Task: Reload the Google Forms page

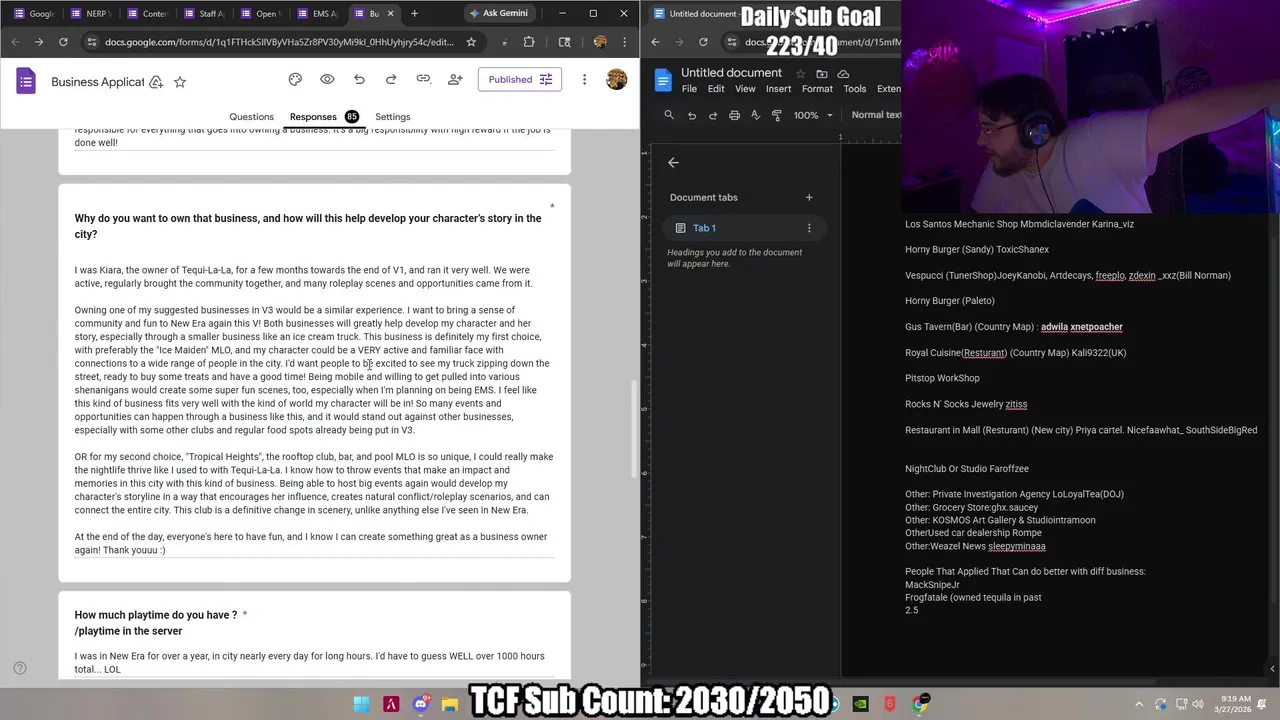Action: click(x=63, y=42)
